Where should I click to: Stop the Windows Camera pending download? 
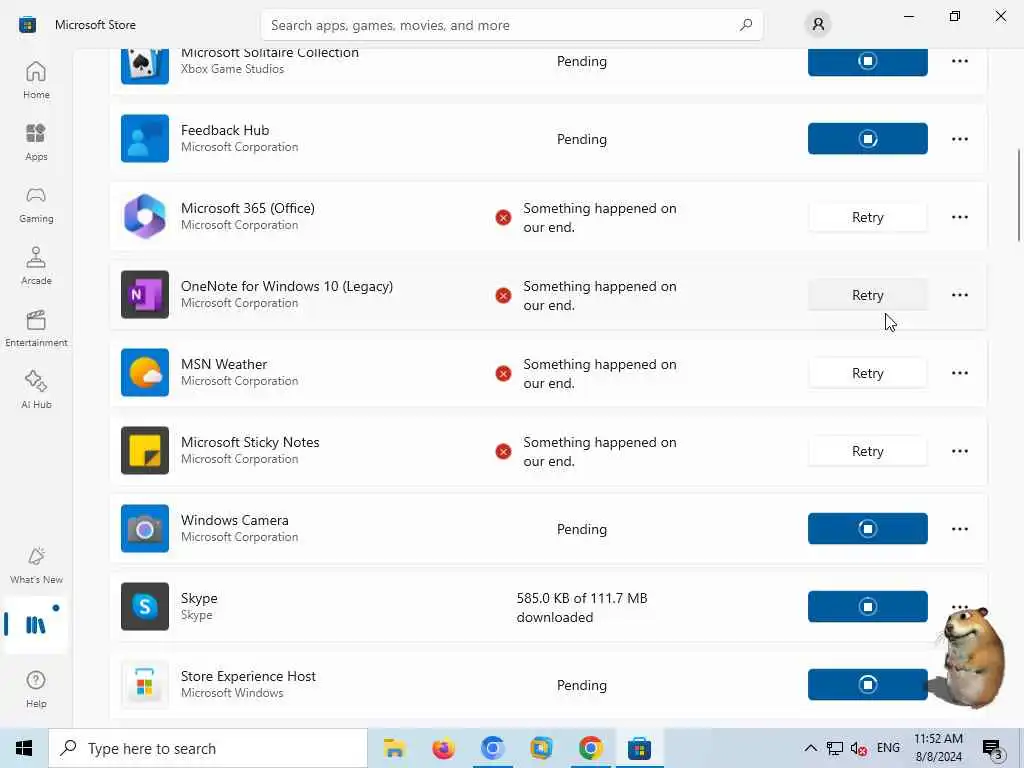[x=867, y=528]
